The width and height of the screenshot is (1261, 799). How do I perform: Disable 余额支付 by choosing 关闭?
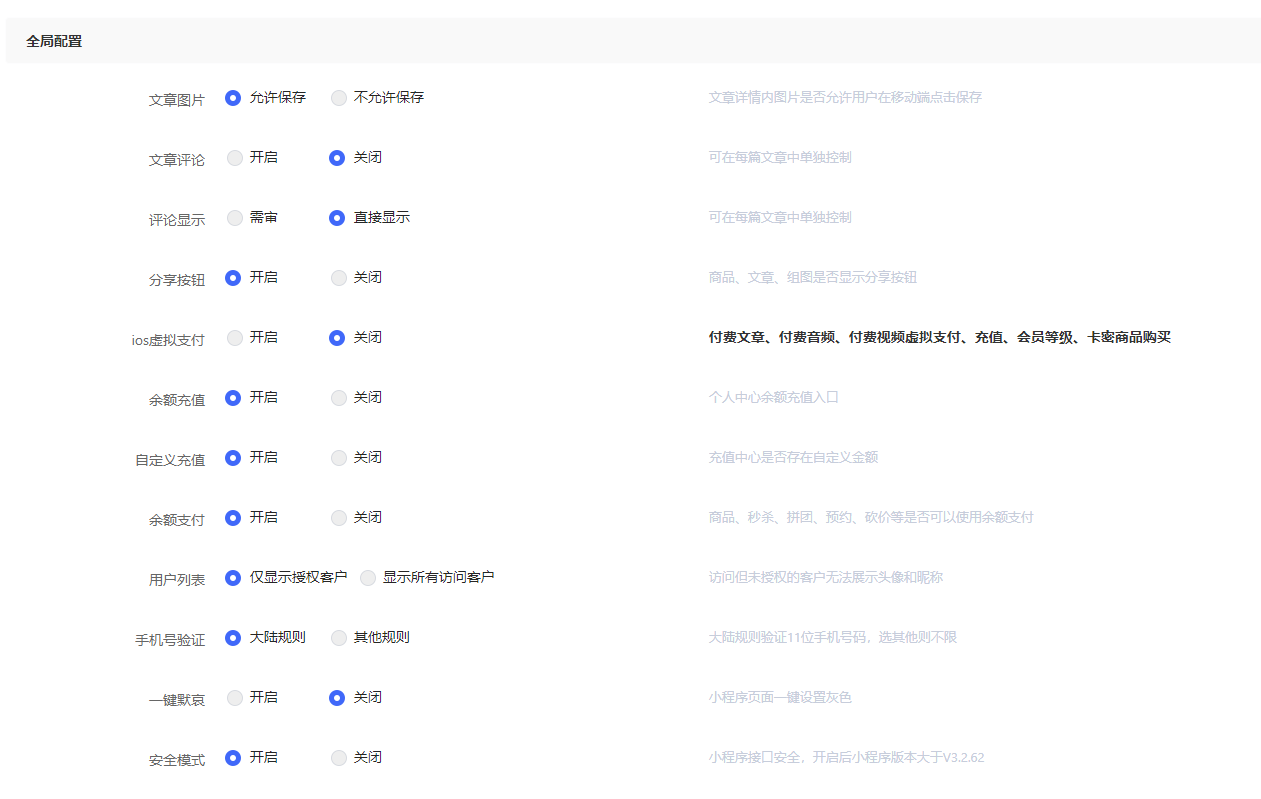click(x=339, y=518)
